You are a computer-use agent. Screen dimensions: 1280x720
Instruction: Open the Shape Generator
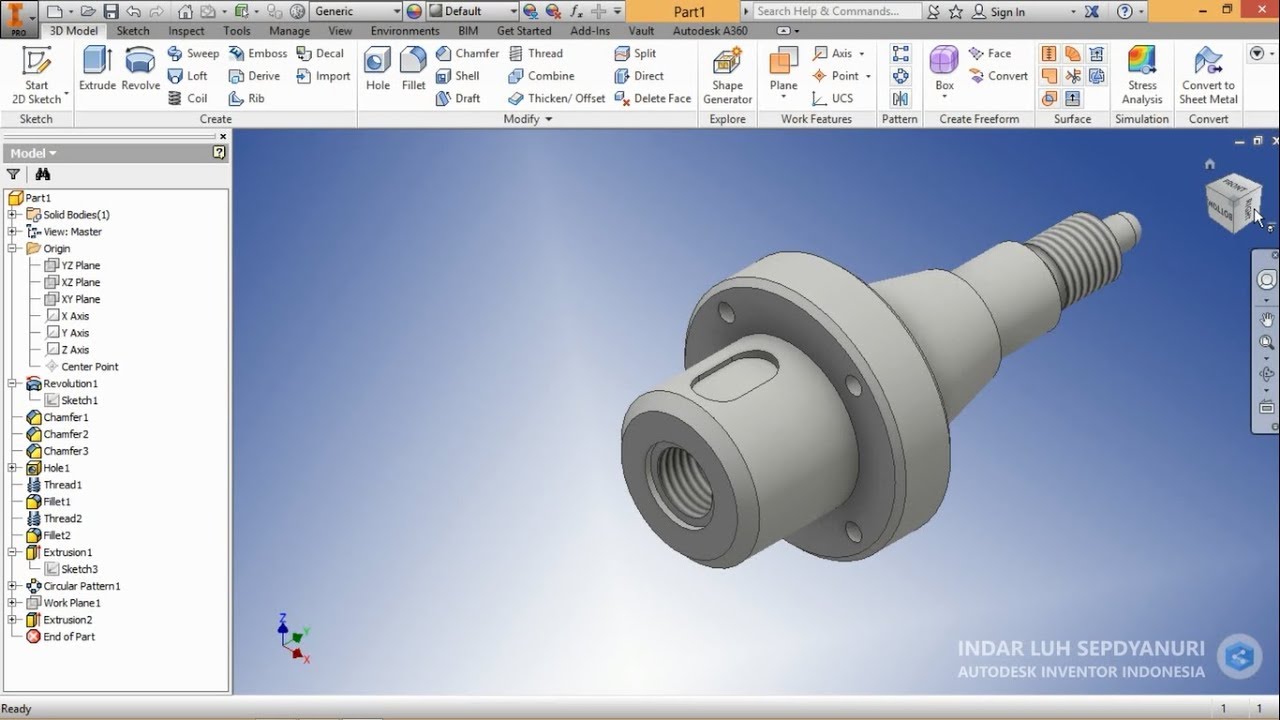coord(727,75)
